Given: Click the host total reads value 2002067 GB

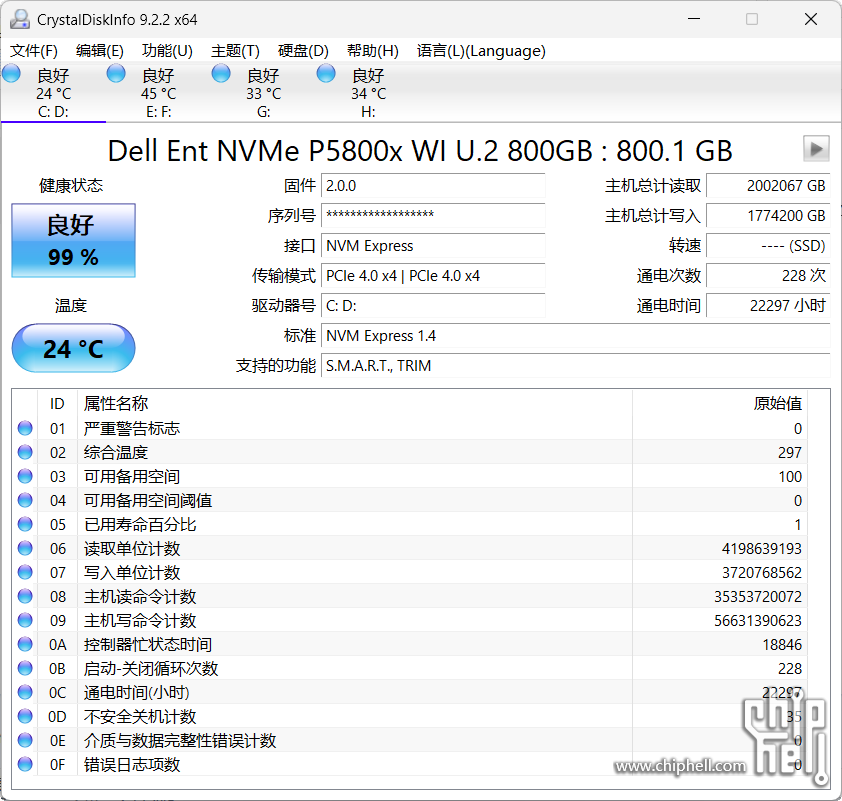Looking at the screenshot, I should [768, 186].
